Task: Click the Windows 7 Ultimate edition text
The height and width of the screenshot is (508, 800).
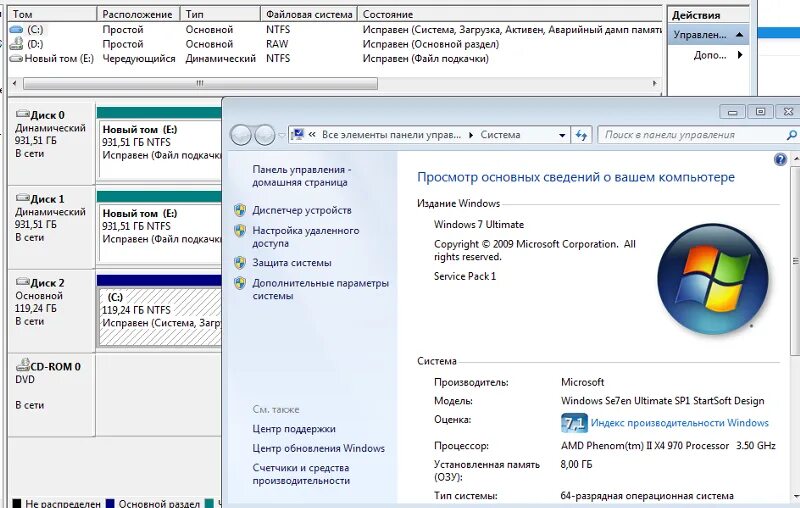Action: (x=479, y=224)
